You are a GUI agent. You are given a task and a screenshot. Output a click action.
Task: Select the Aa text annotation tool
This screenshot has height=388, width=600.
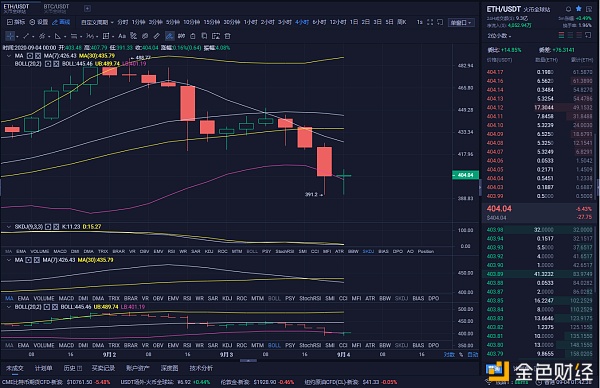pyautogui.click(x=122, y=36)
